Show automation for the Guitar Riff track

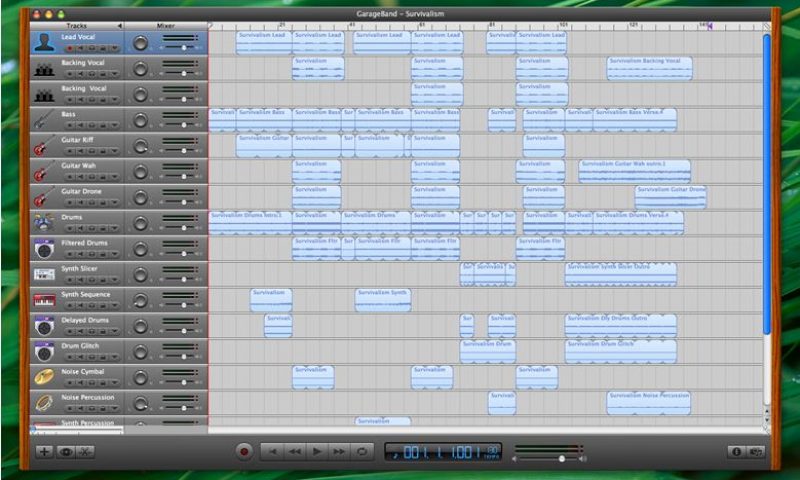click(114, 151)
